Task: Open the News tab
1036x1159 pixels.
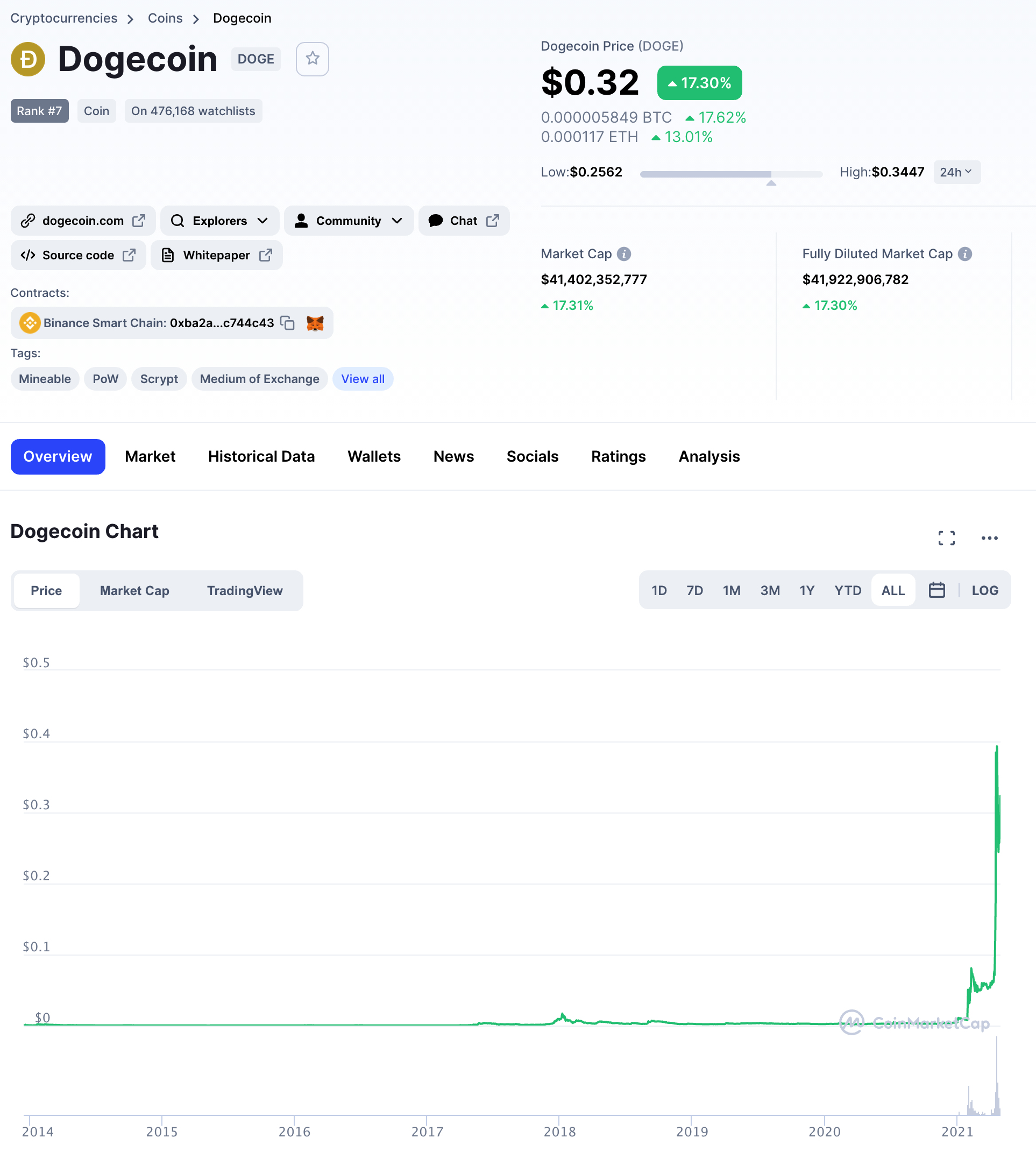Action: point(453,456)
